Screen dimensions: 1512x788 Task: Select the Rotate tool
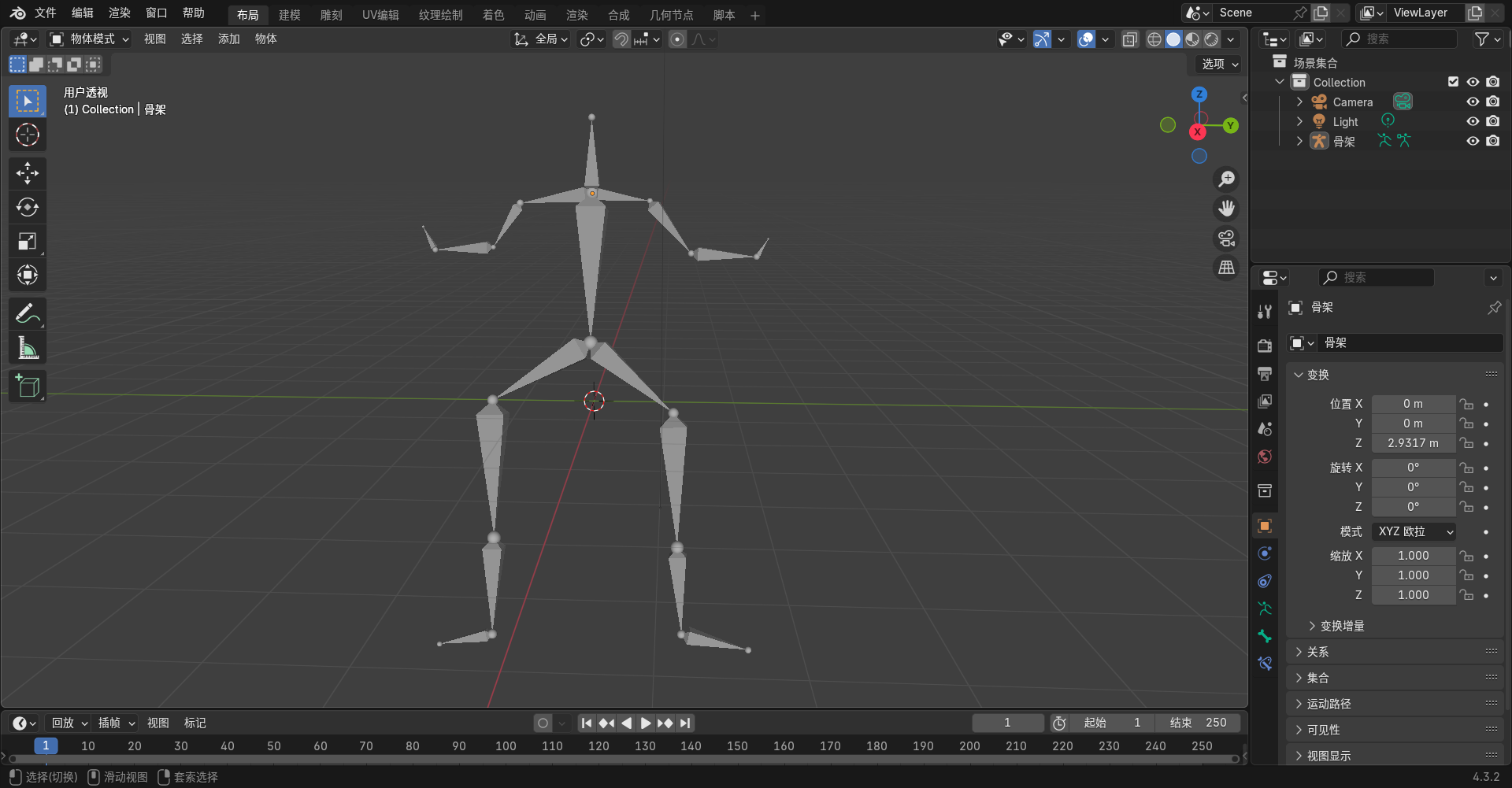[28, 207]
